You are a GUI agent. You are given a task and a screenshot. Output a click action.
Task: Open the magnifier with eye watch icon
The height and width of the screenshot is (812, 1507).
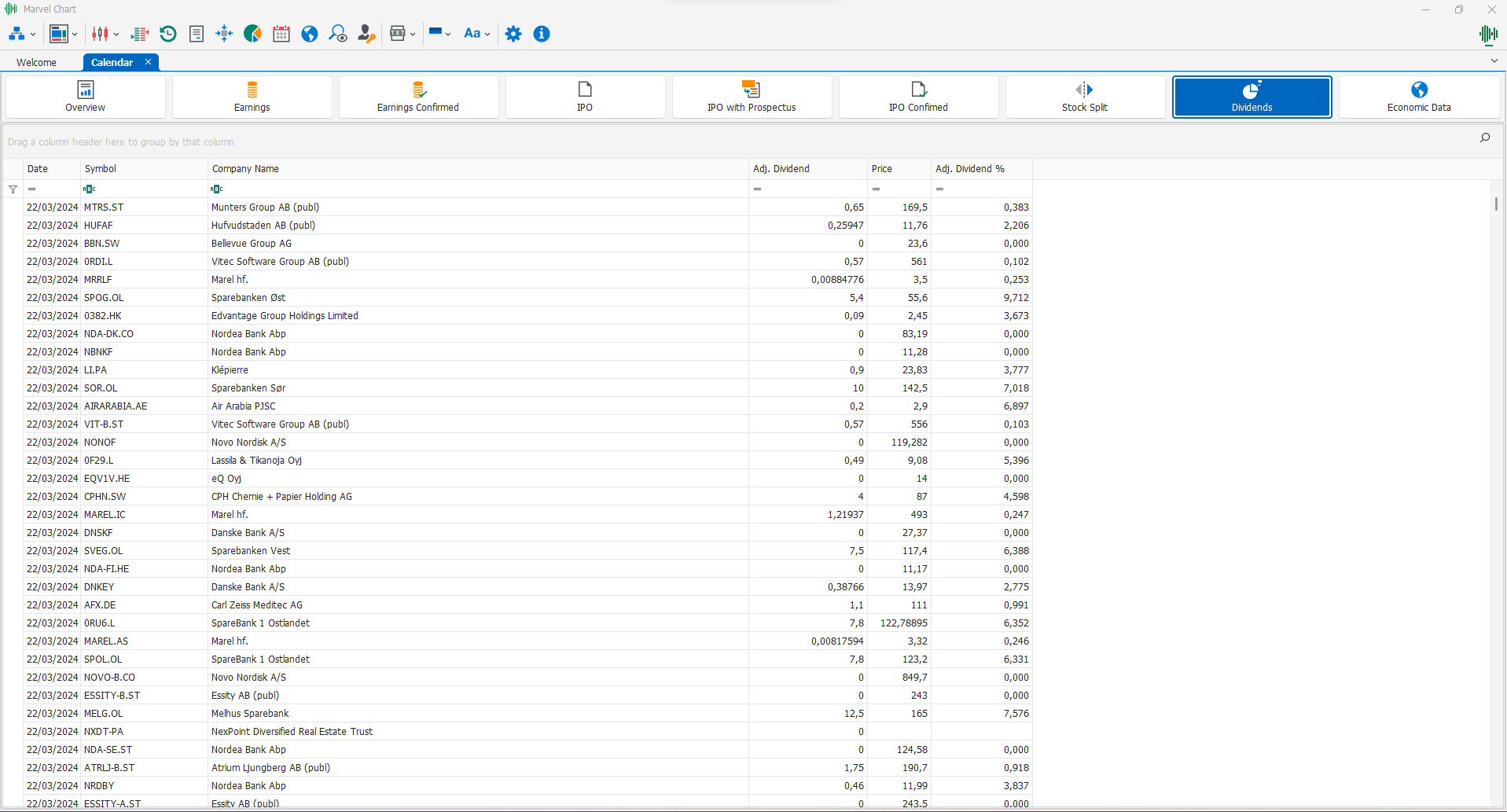338,34
